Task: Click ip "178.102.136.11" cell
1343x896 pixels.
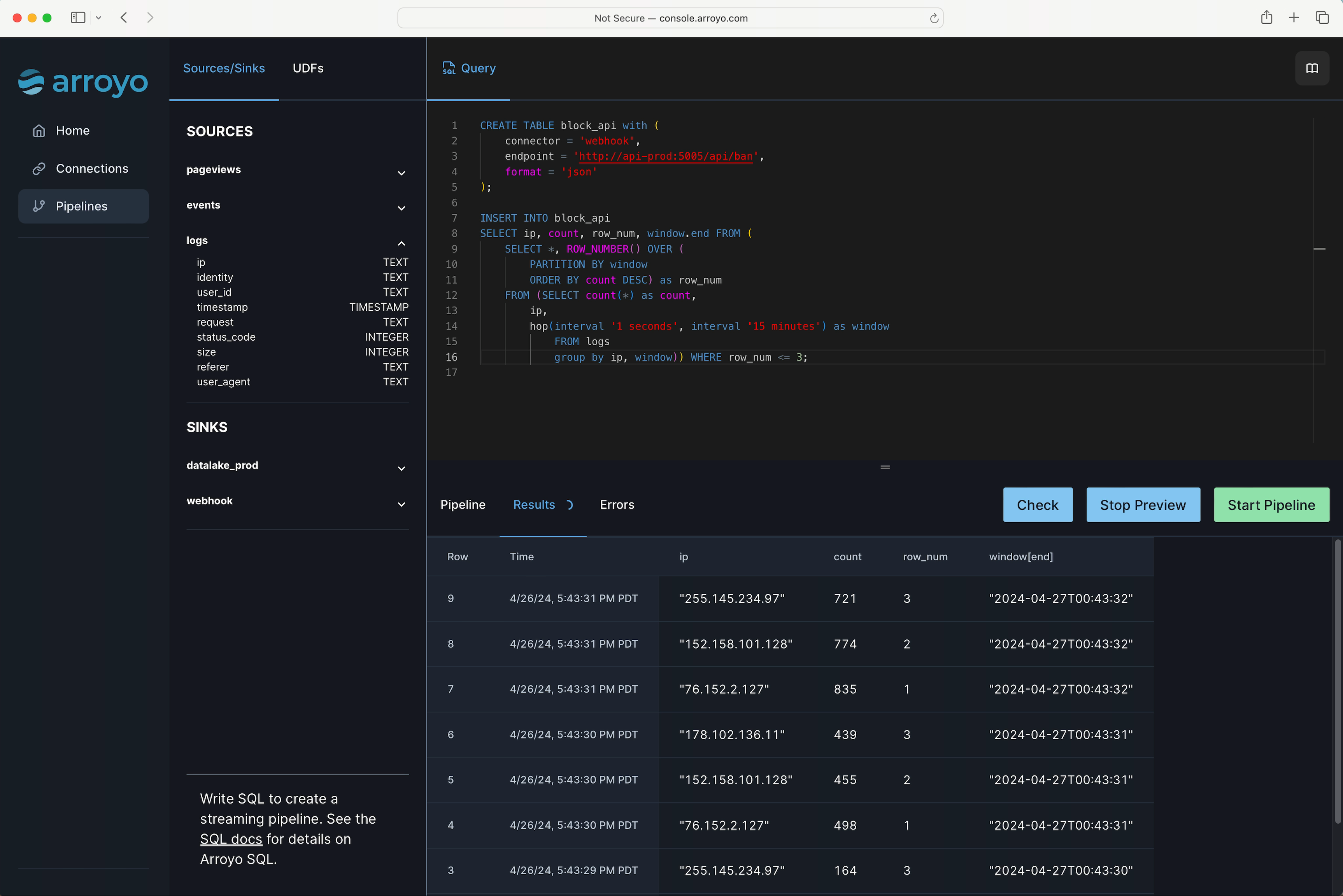Action: pyautogui.click(x=731, y=734)
